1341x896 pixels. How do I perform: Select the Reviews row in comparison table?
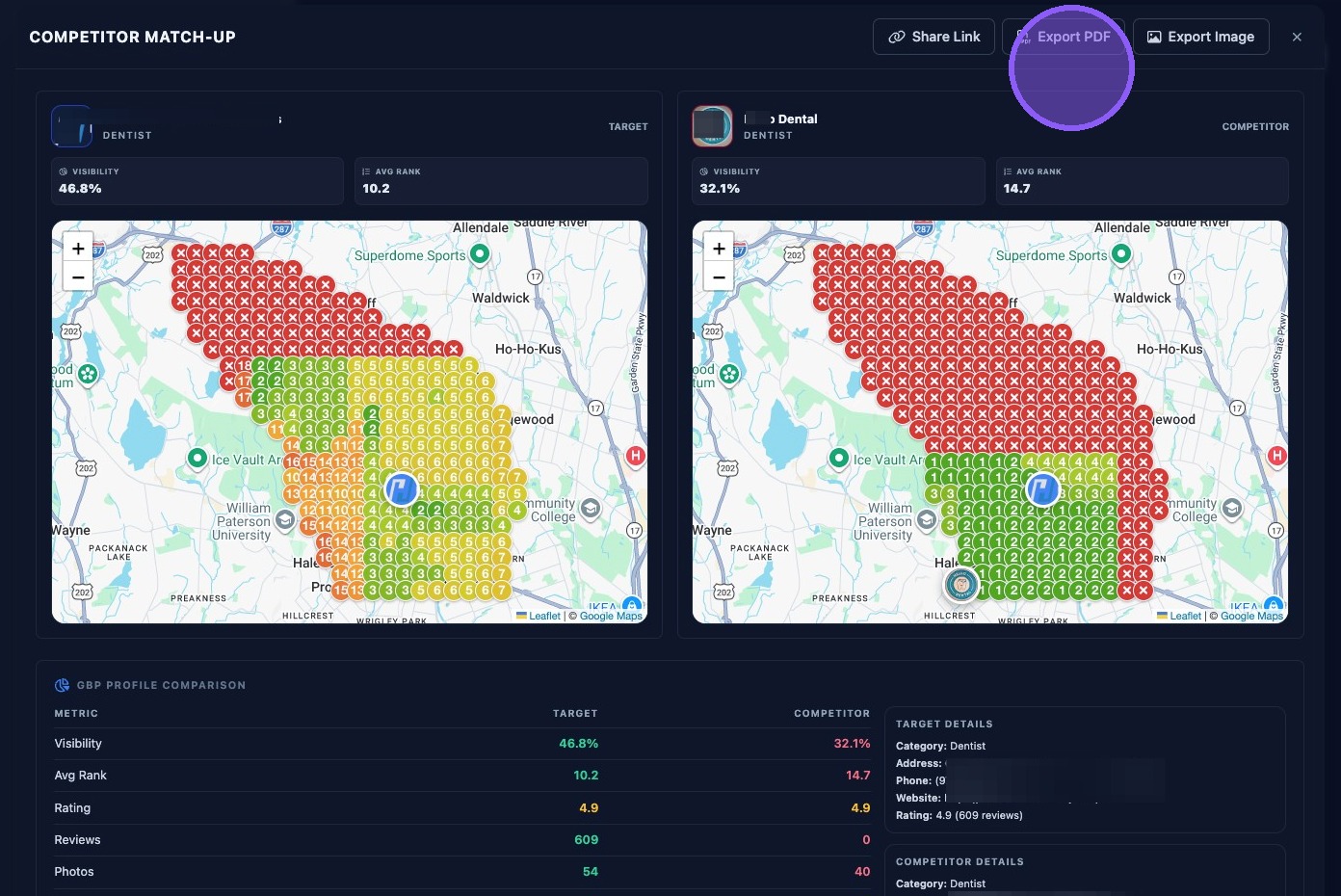click(462, 840)
